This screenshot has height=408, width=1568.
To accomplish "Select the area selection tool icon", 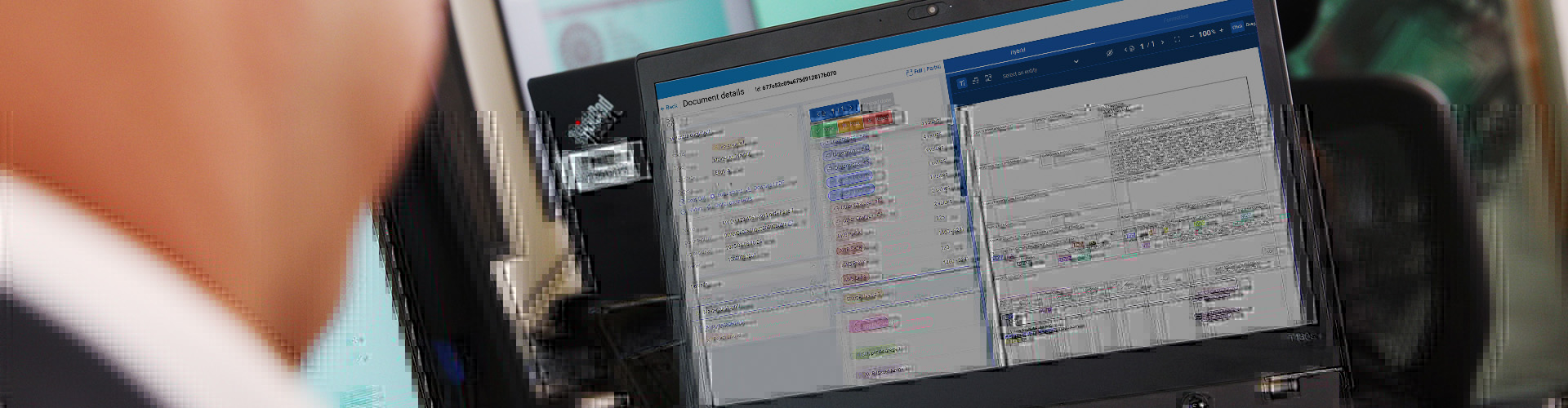I will pyautogui.click(x=988, y=78).
